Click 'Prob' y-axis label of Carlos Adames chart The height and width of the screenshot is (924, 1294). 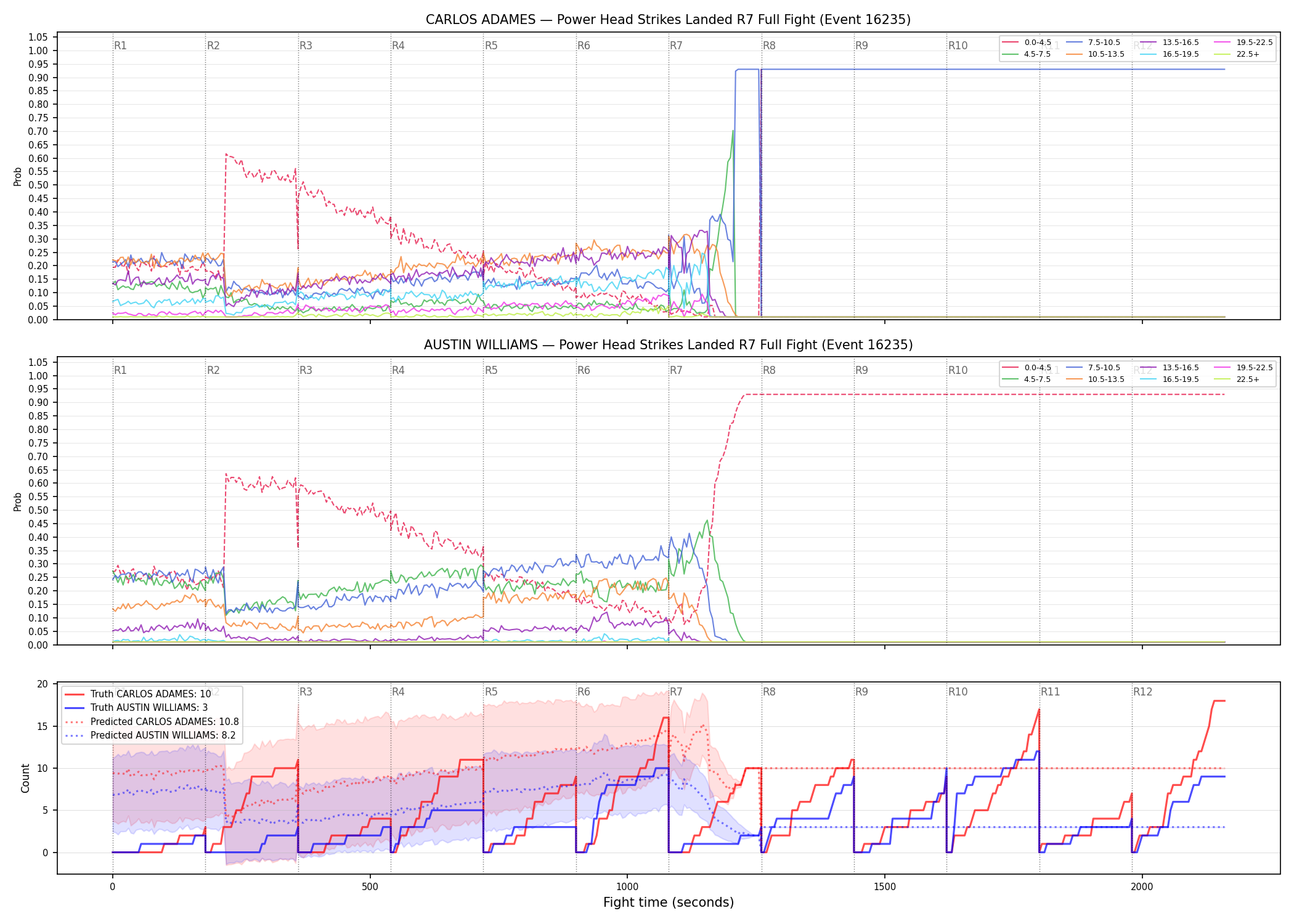click(18, 177)
